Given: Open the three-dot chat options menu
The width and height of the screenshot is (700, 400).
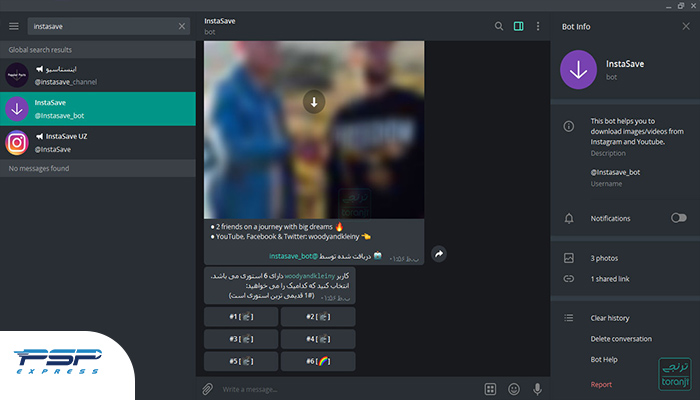Looking at the screenshot, I should (x=538, y=26).
